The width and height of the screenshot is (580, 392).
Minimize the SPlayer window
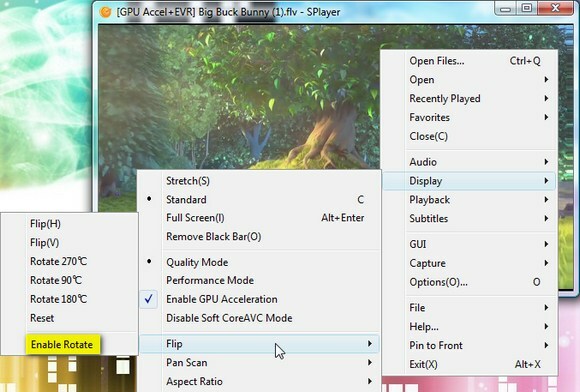(506, 9)
